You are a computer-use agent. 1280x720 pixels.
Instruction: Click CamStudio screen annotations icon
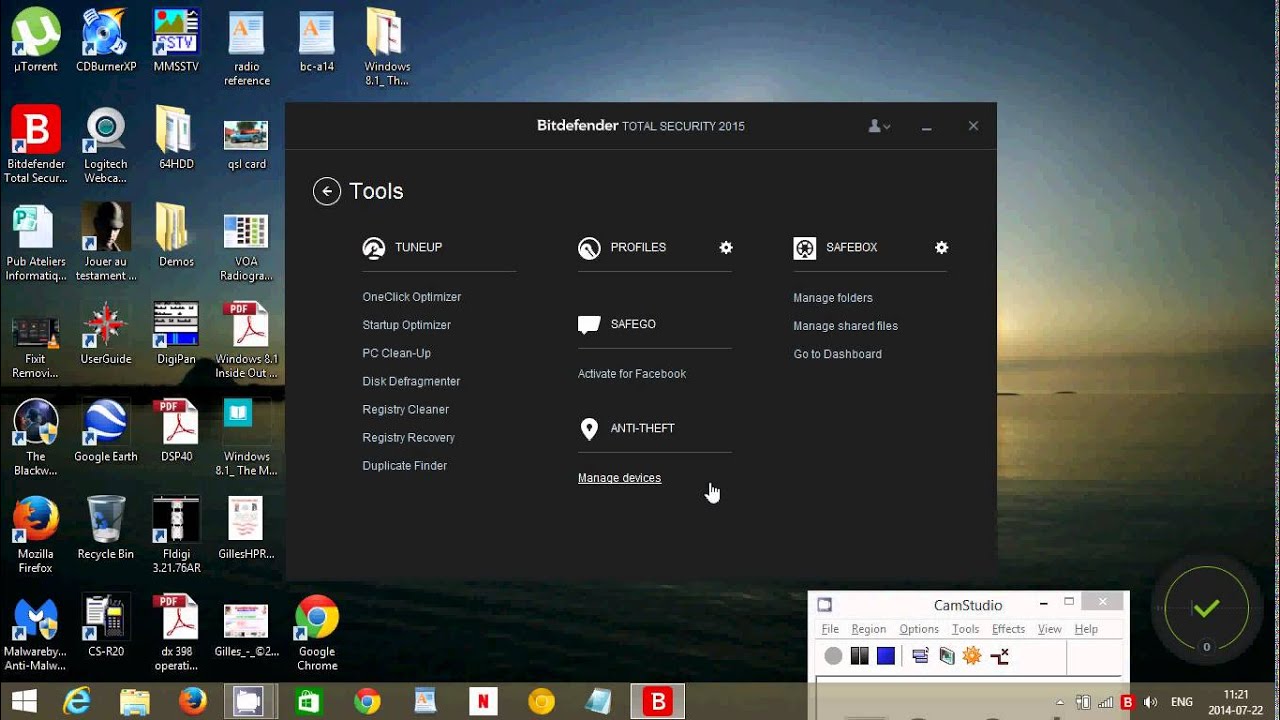click(x=946, y=656)
